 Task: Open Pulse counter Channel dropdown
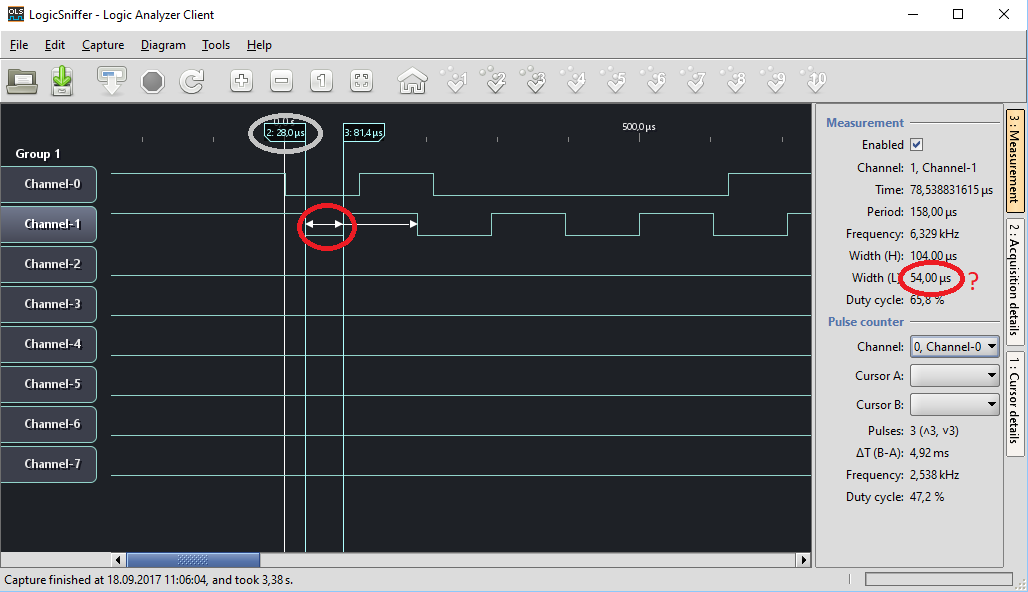coord(954,346)
